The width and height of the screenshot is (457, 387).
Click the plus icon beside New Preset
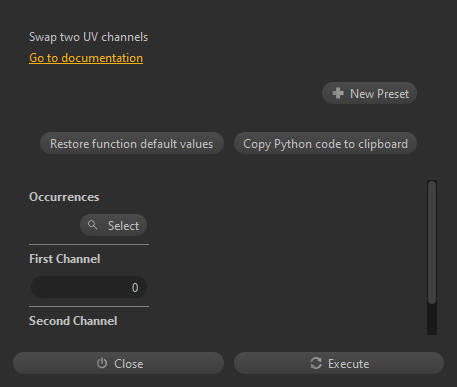[x=338, y=93]
